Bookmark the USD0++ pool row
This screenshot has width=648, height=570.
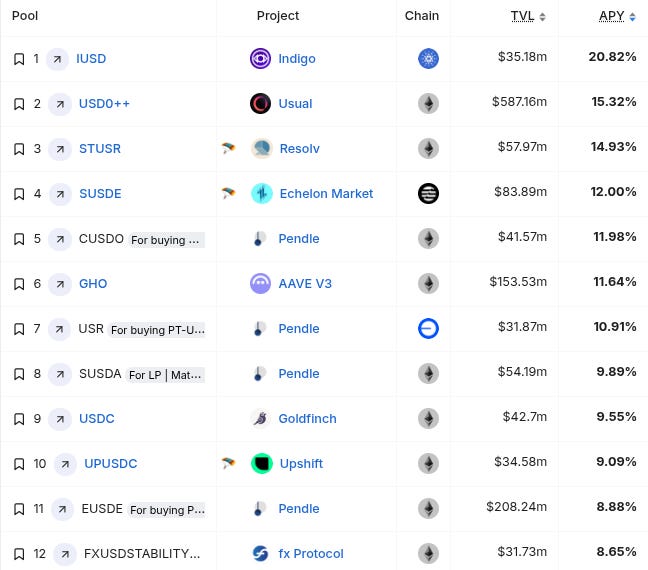click(19, 104)
